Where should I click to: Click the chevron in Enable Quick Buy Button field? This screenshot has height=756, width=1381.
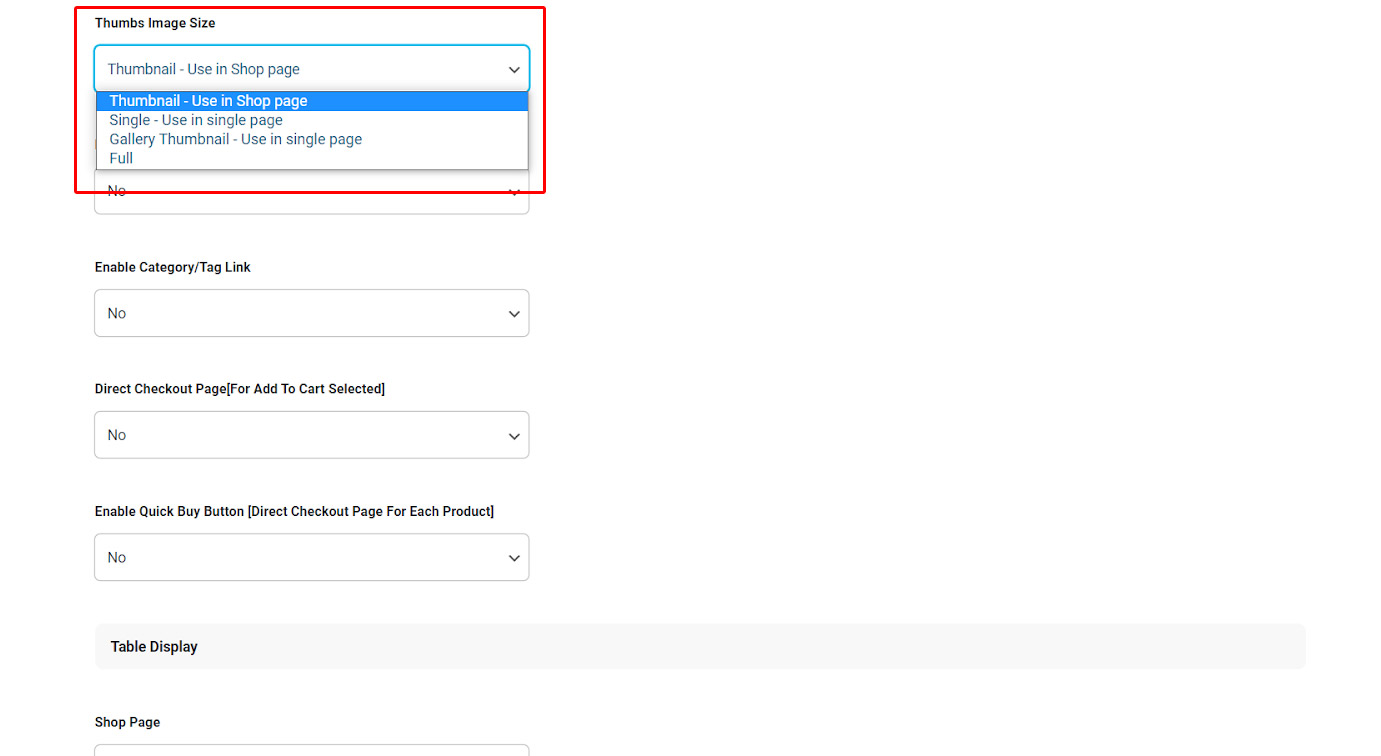[514, 558]
